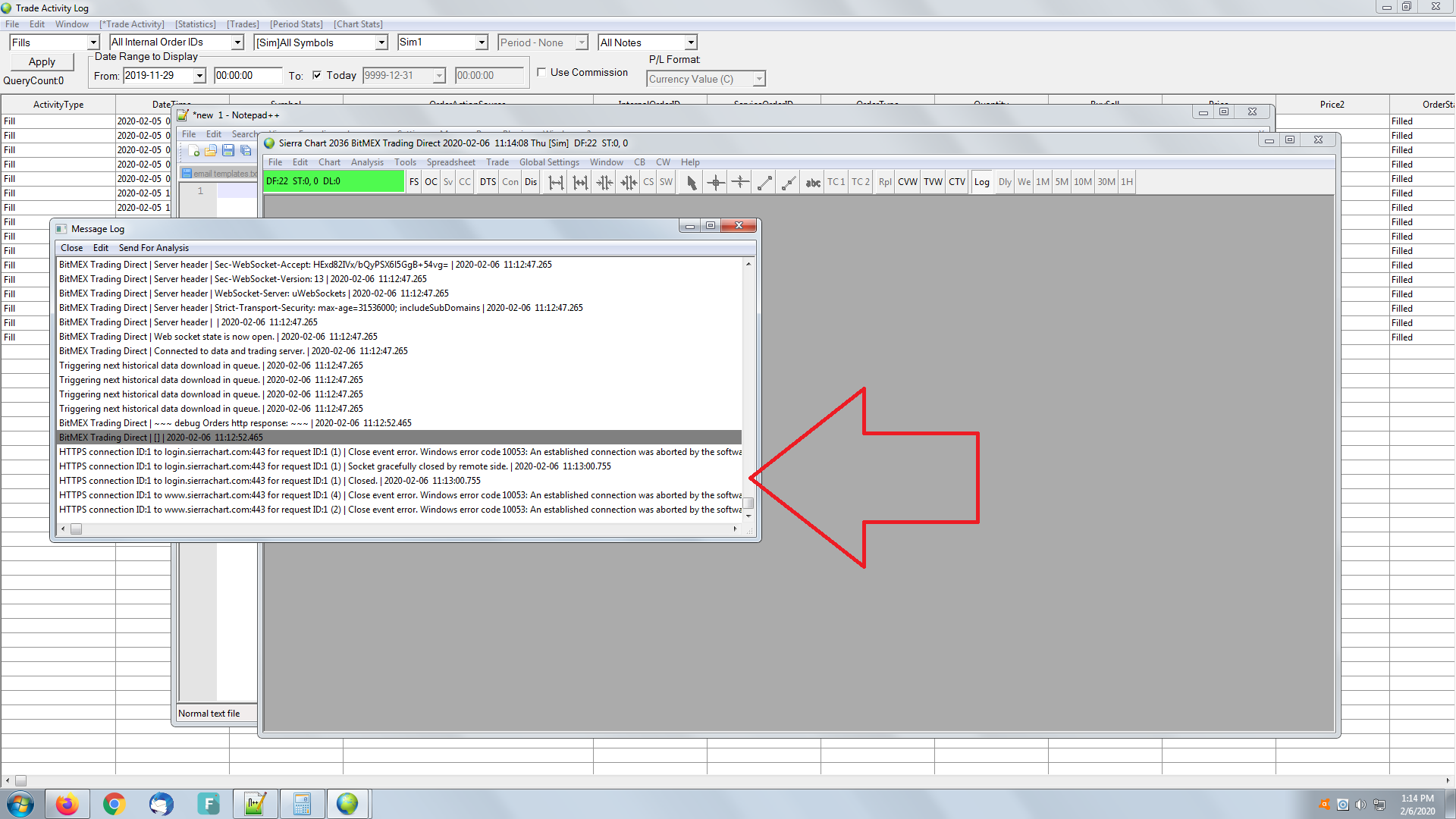The height and width of the screenshot is (819, 1456).
Task: Select the pointer tool in Sierra Chart toolbar
Action: click(x=691, y=182)
